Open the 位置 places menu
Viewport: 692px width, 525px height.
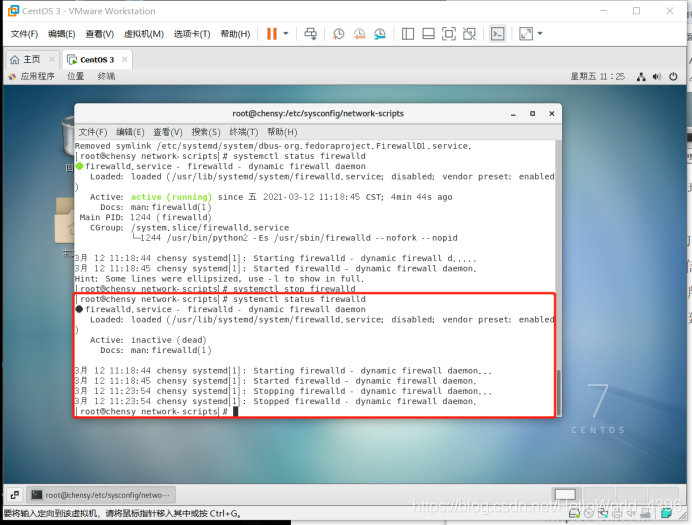75,76
